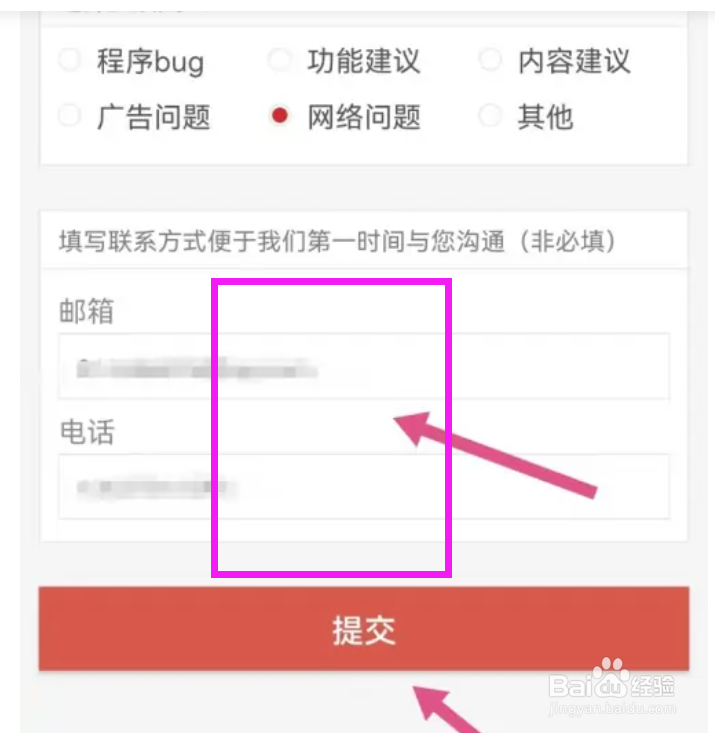Click the 网络问题 label text
This screenshot has width=715, height=733.
(364, 116)
